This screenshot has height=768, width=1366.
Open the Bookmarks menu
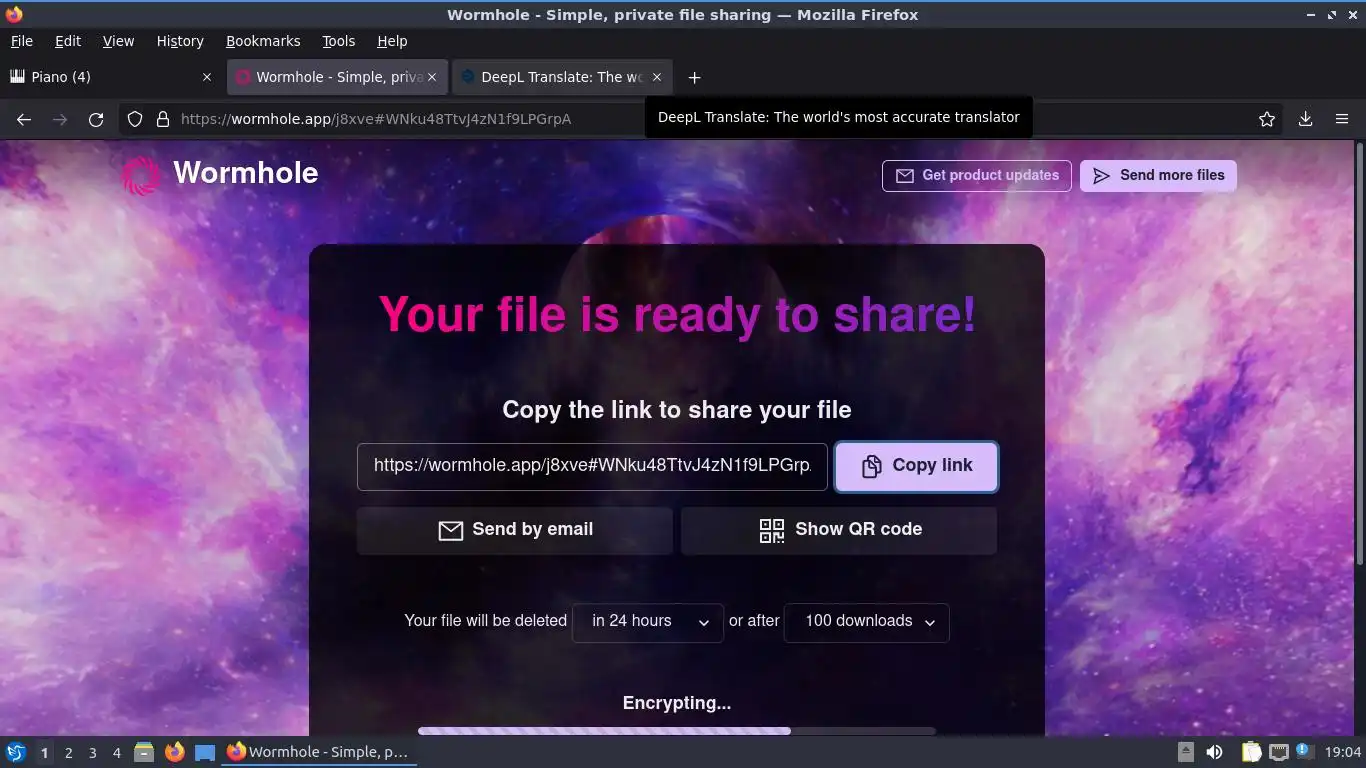click(263, 41)
